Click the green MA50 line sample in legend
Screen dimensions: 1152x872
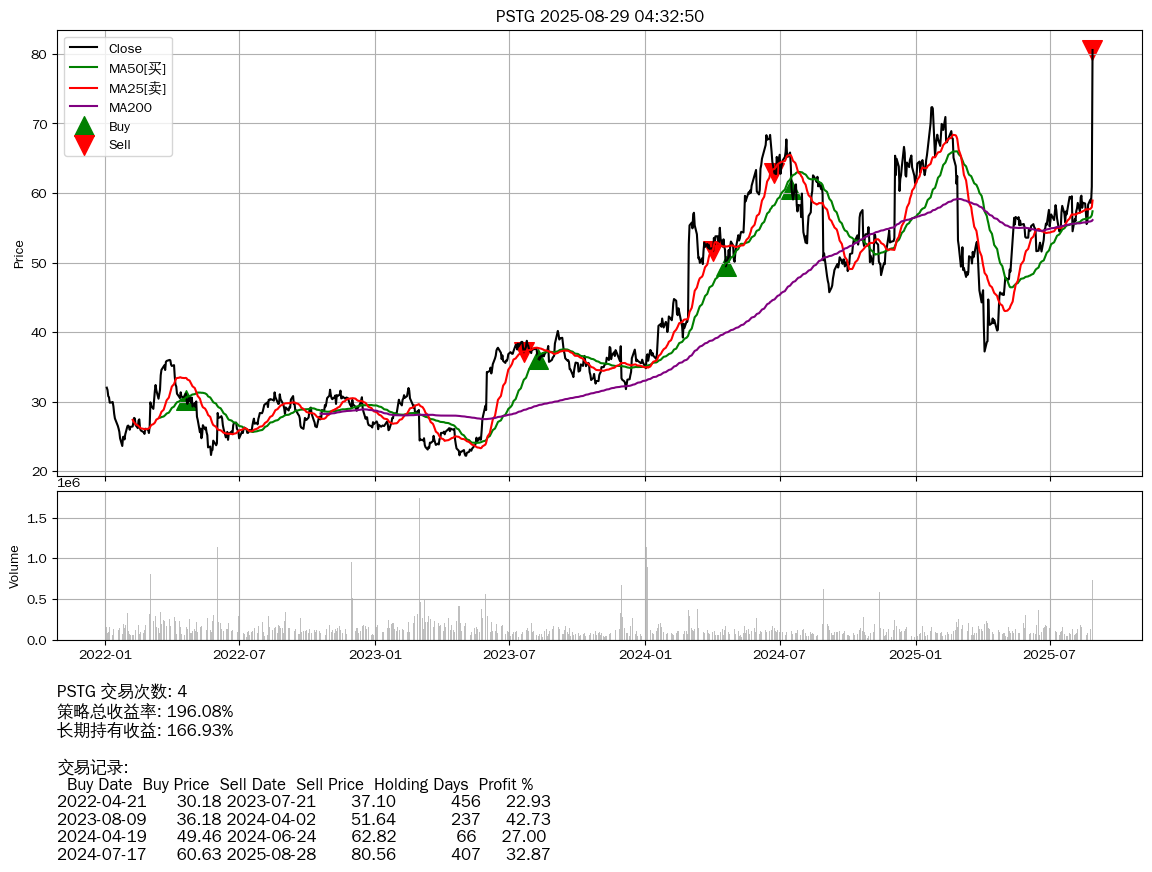click(x=84, y=68)
